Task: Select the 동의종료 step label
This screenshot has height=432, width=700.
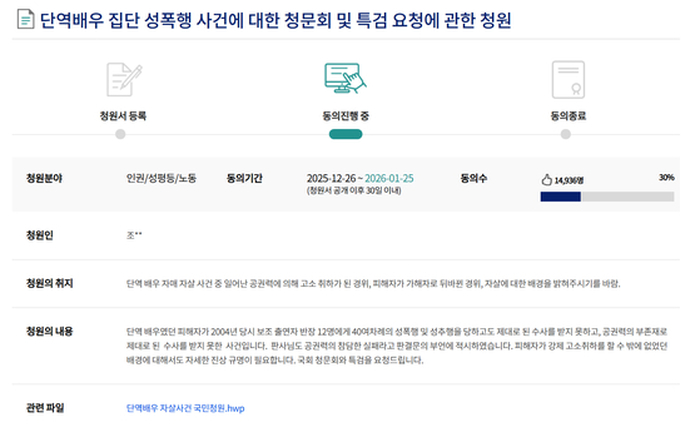Action: (x=567, y=115)
